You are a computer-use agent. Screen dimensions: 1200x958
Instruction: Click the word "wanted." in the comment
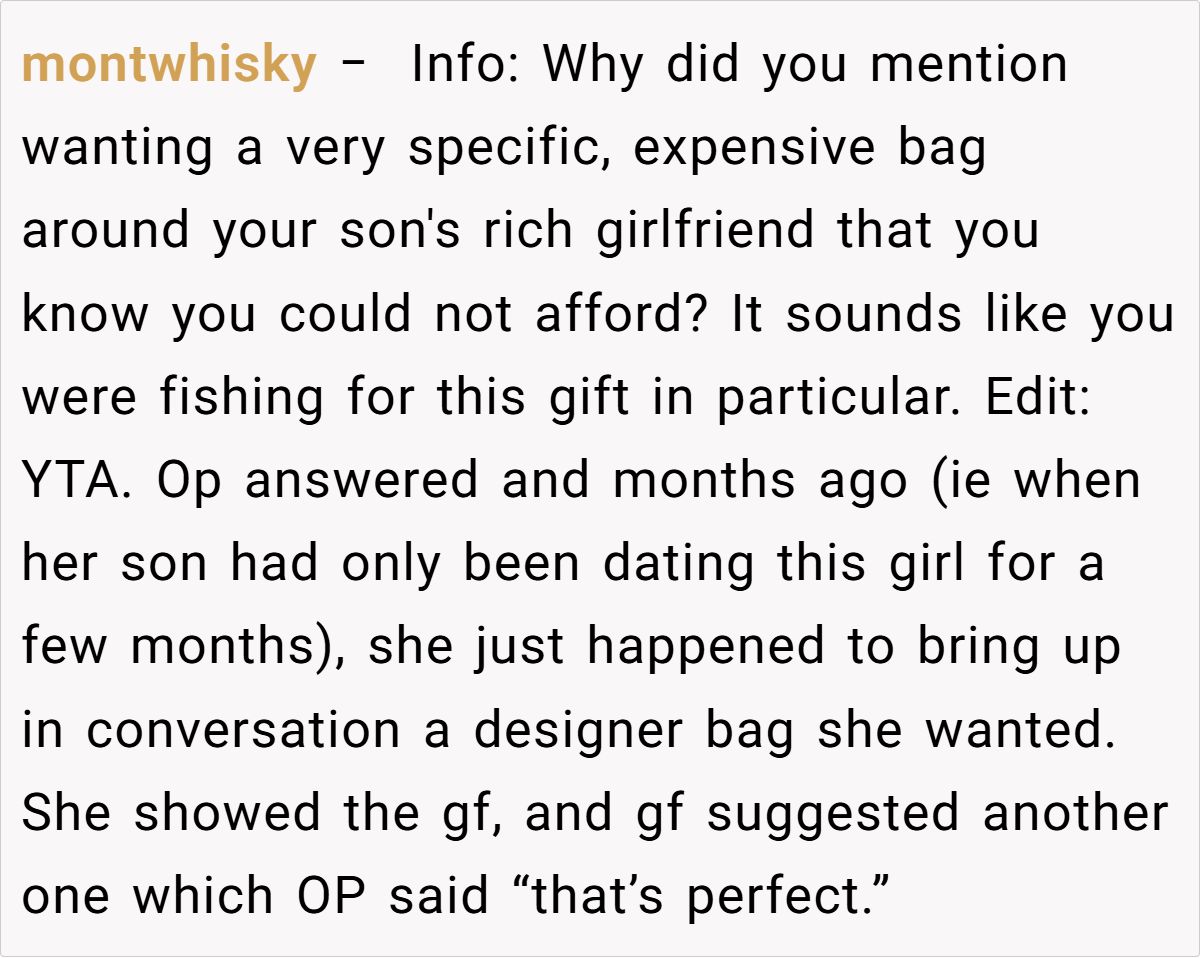point(1020,730)
